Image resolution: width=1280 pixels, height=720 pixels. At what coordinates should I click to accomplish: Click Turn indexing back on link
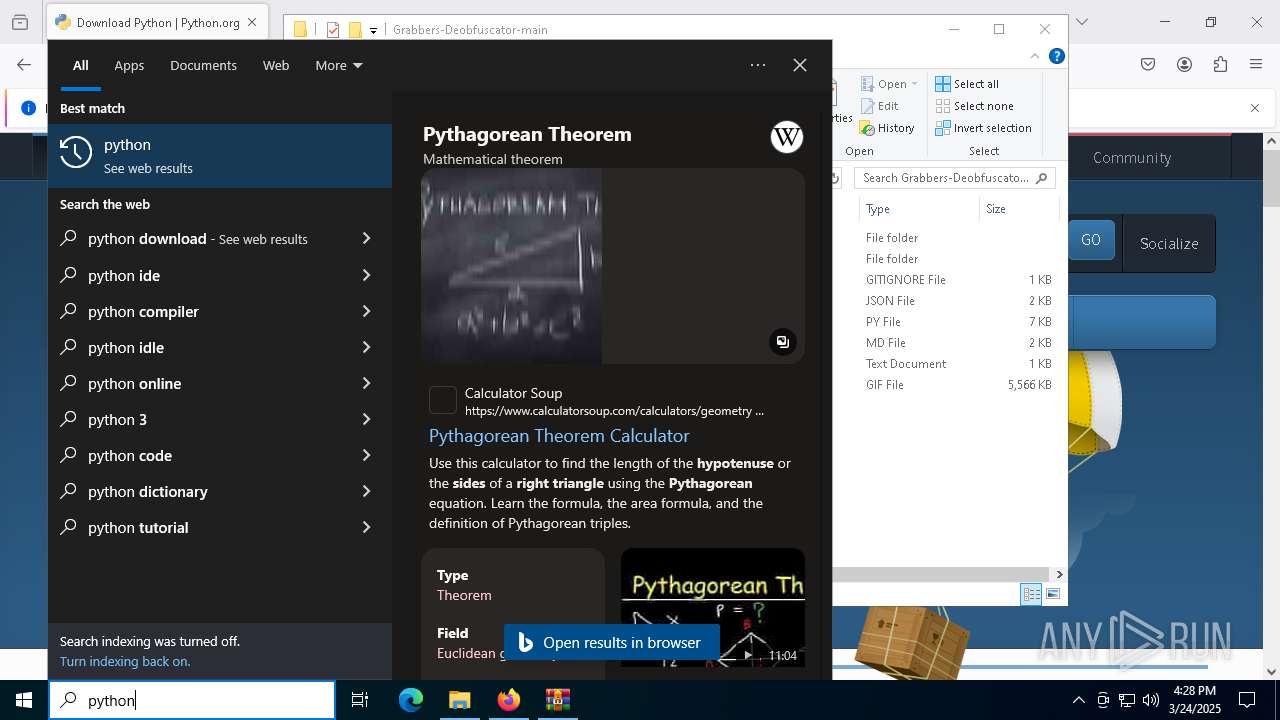tap(125, 661)
